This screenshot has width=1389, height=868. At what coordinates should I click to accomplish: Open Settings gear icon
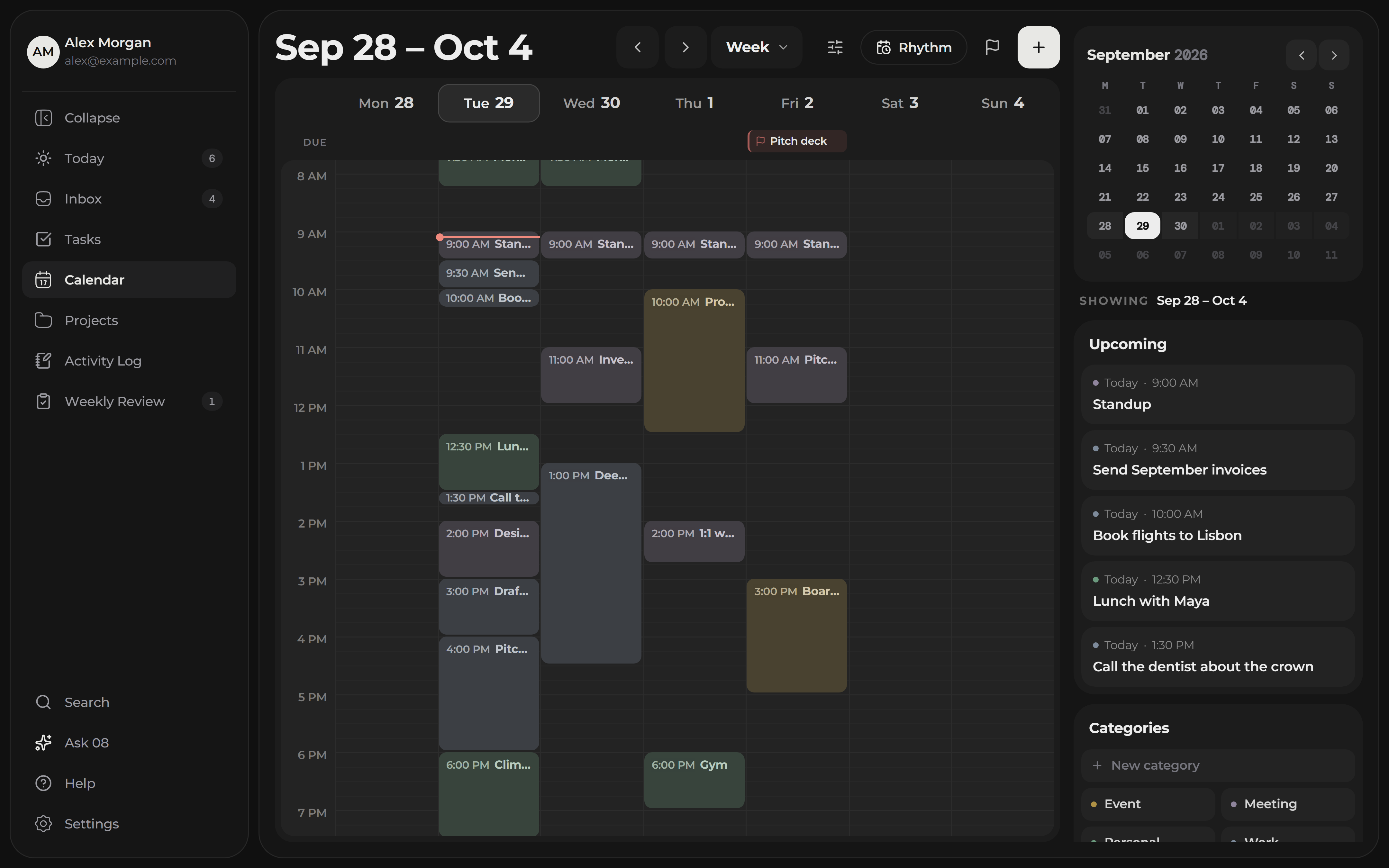point(44,824)
